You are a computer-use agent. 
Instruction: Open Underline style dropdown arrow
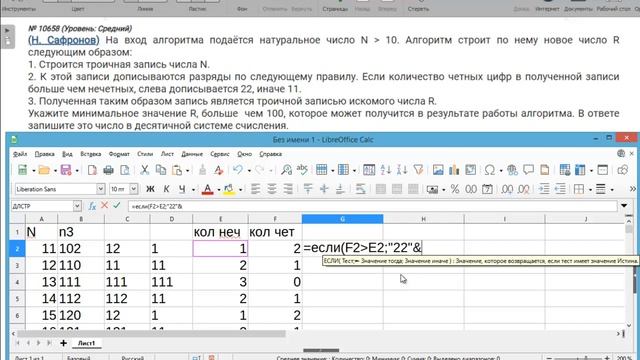[x=193, y=190]
